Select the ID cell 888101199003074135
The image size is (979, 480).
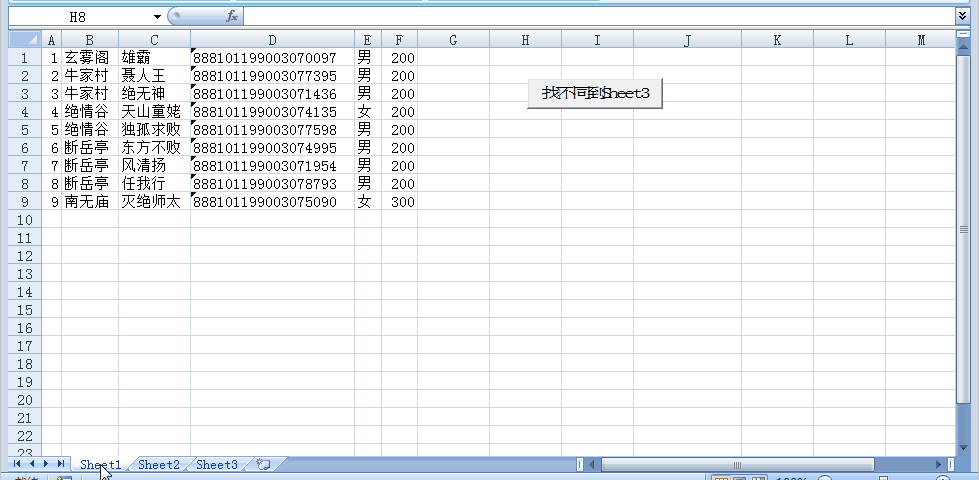(272, 112)
